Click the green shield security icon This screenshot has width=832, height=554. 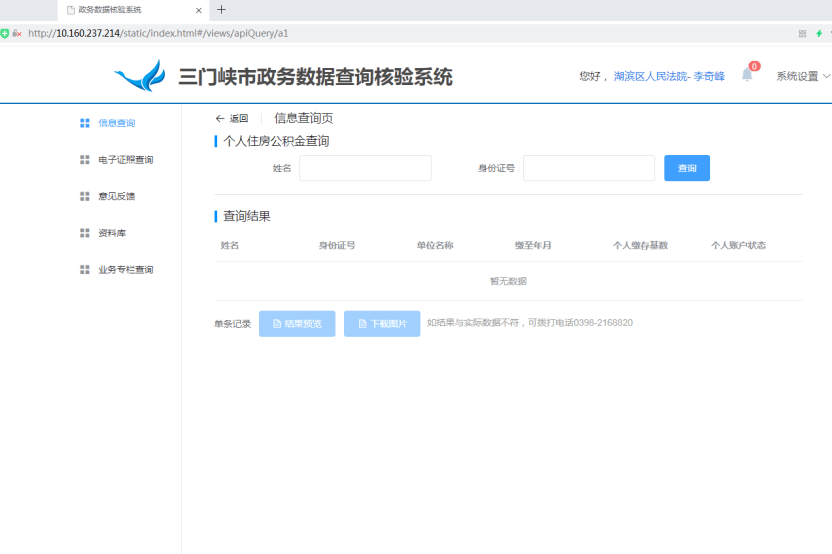click(4, 33)
